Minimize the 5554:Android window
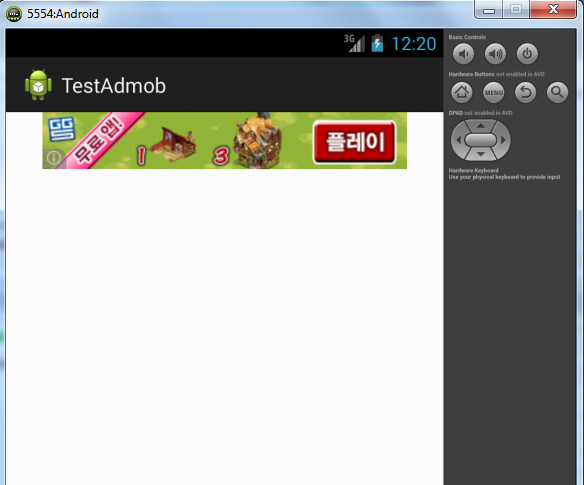The width and height of the screenshot is (584, 485). [489, 10]
